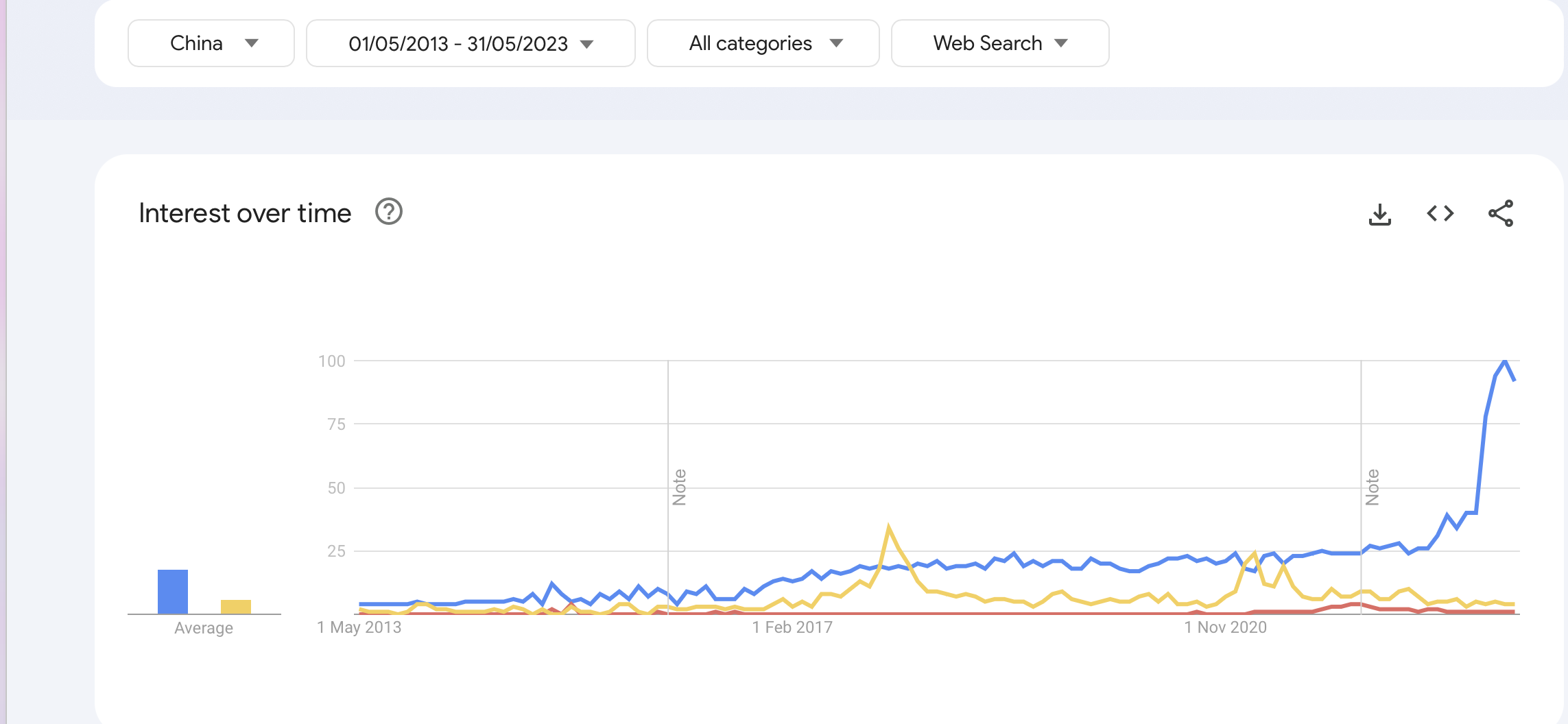Viewport: 1568px width, 724px height.
Task: Click the help icon beside Interest over time
Action: coord(388,212)
